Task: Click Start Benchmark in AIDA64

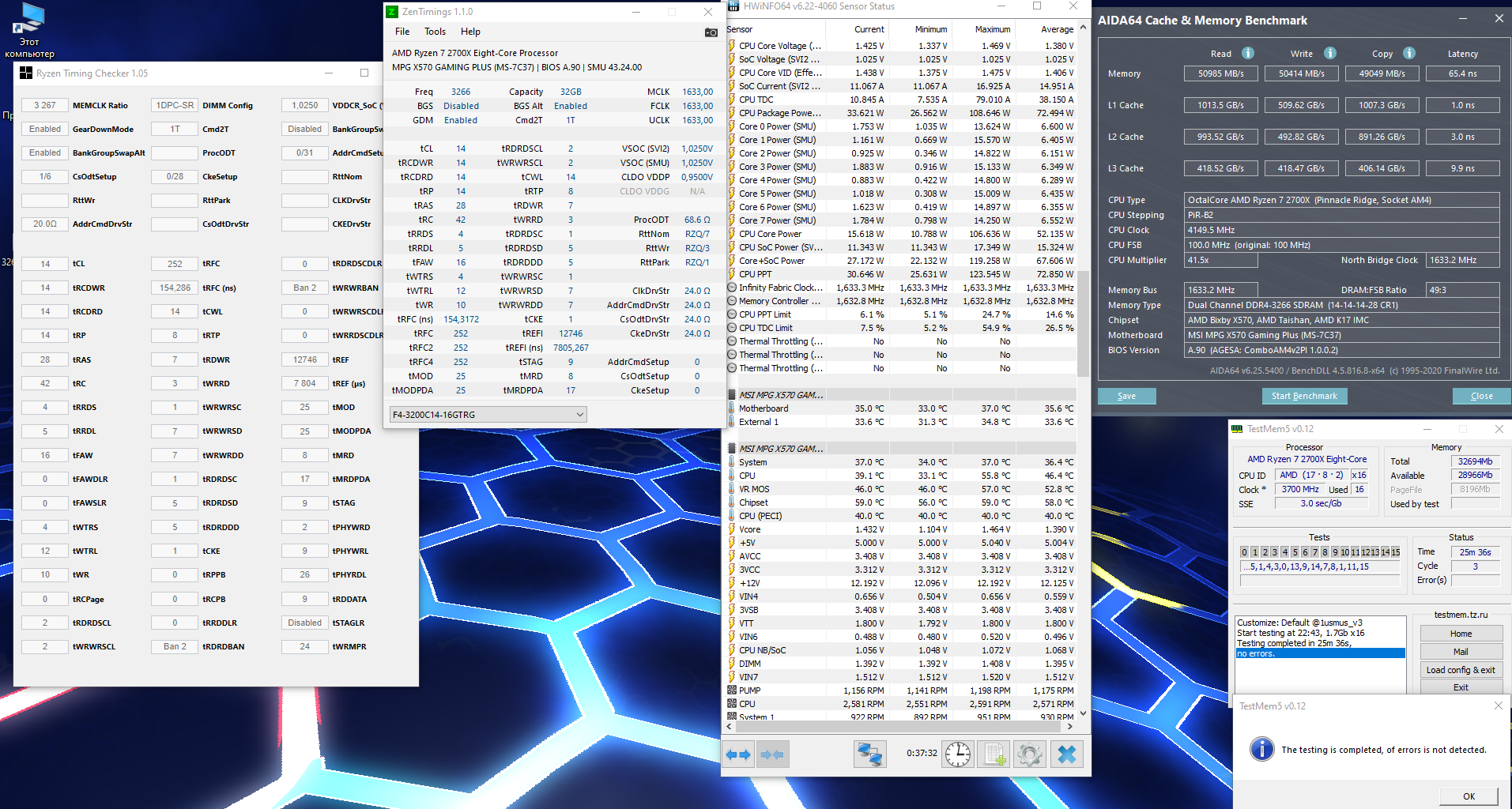Action: tap(1304, 396)
